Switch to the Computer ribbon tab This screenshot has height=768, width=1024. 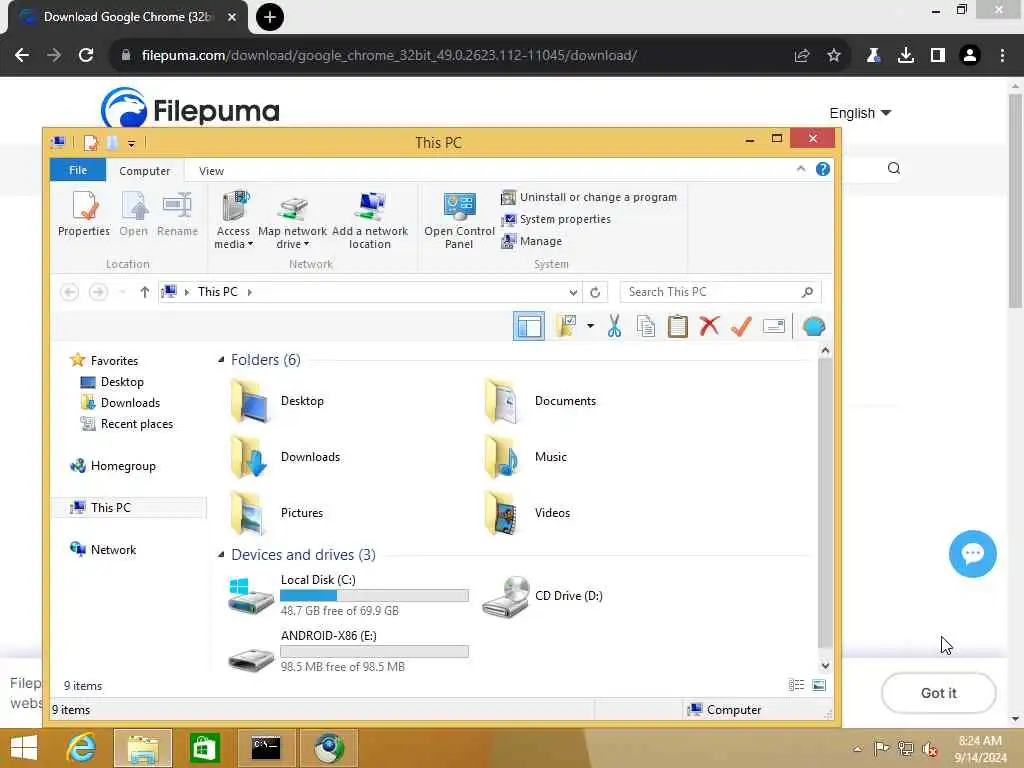click(x=144, y=170)
